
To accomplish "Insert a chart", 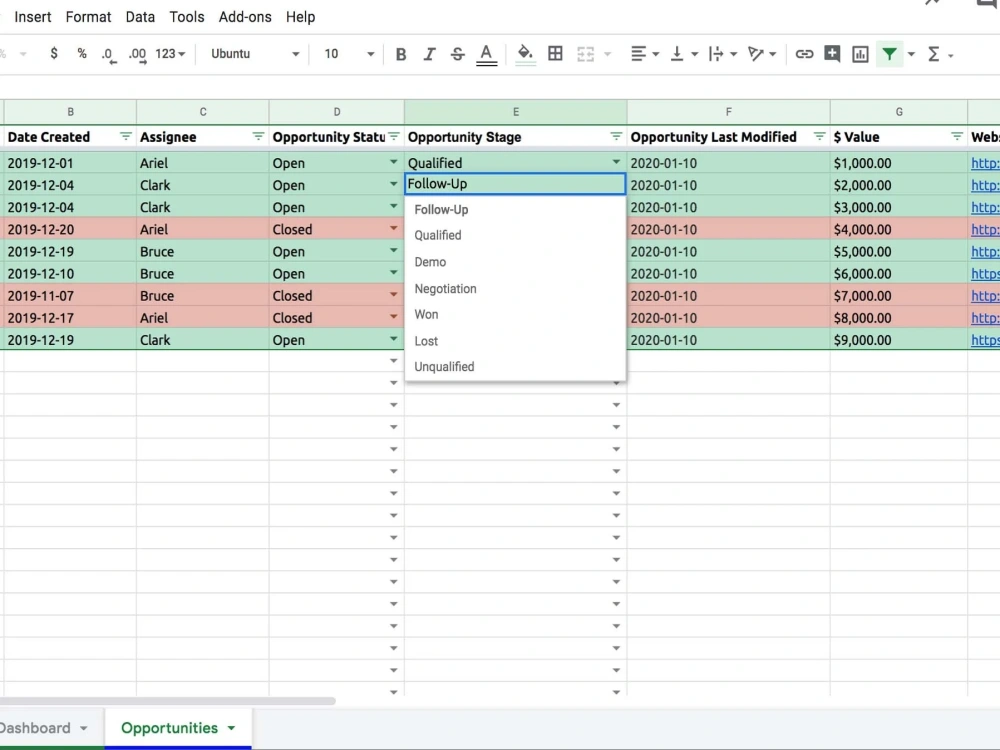I will [x=860, y=54].
